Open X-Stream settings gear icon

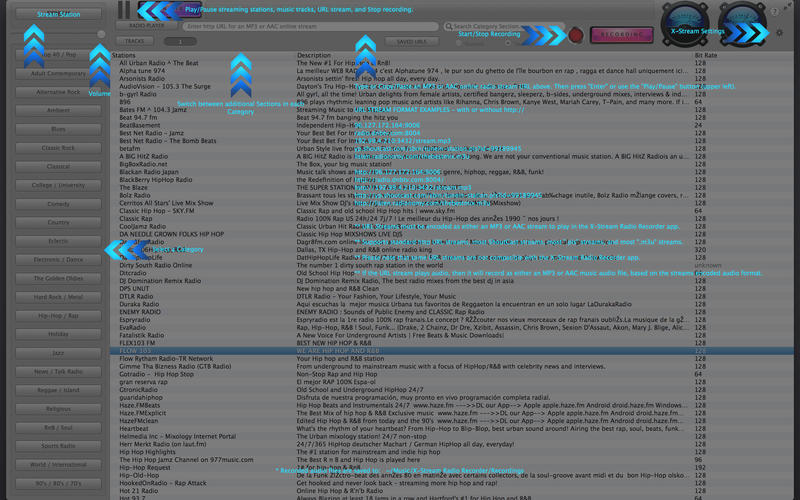click(x=779, y=33)
